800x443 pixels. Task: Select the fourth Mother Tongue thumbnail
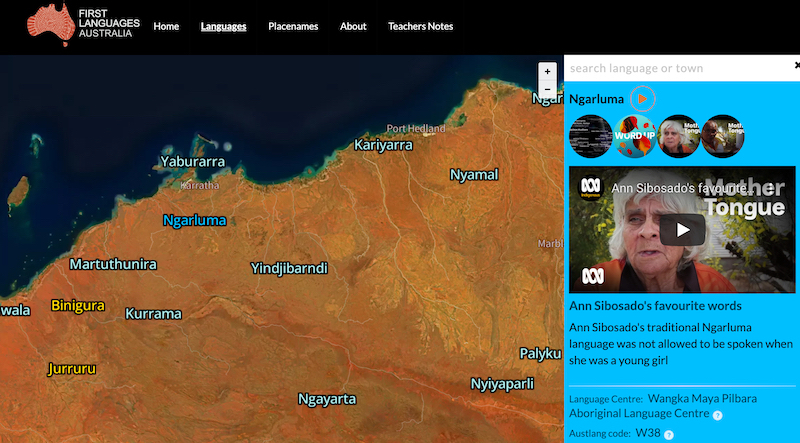click(722, 136)
